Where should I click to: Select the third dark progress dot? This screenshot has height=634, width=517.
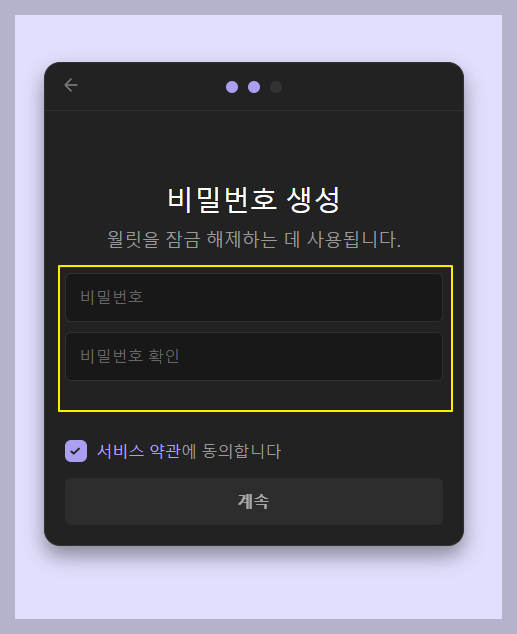[276, 87]
